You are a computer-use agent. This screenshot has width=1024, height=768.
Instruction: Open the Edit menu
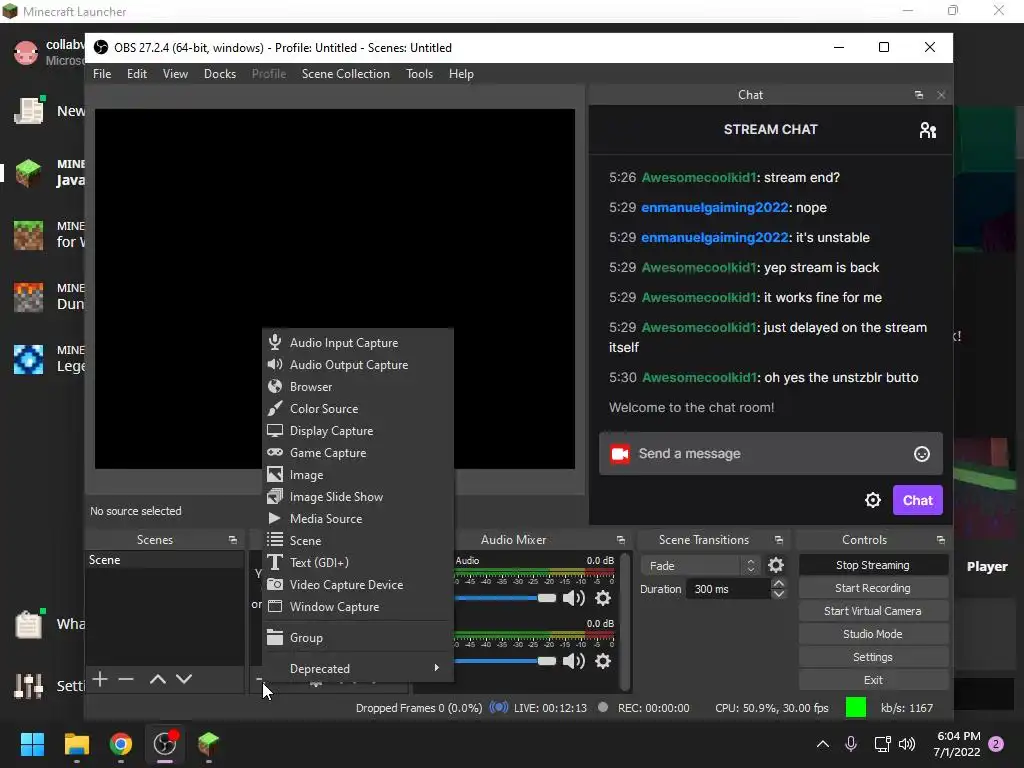(136, 74)
